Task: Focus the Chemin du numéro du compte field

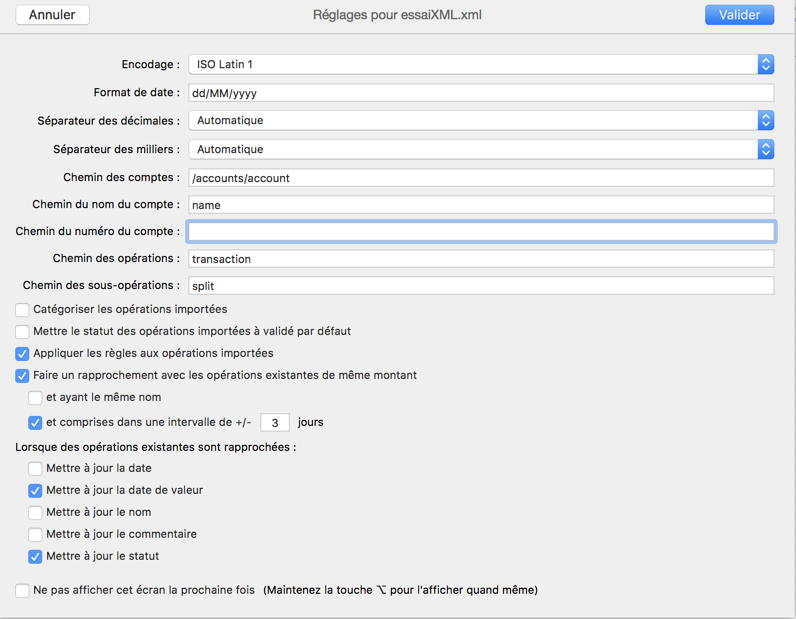Action: tap(480, 231)
